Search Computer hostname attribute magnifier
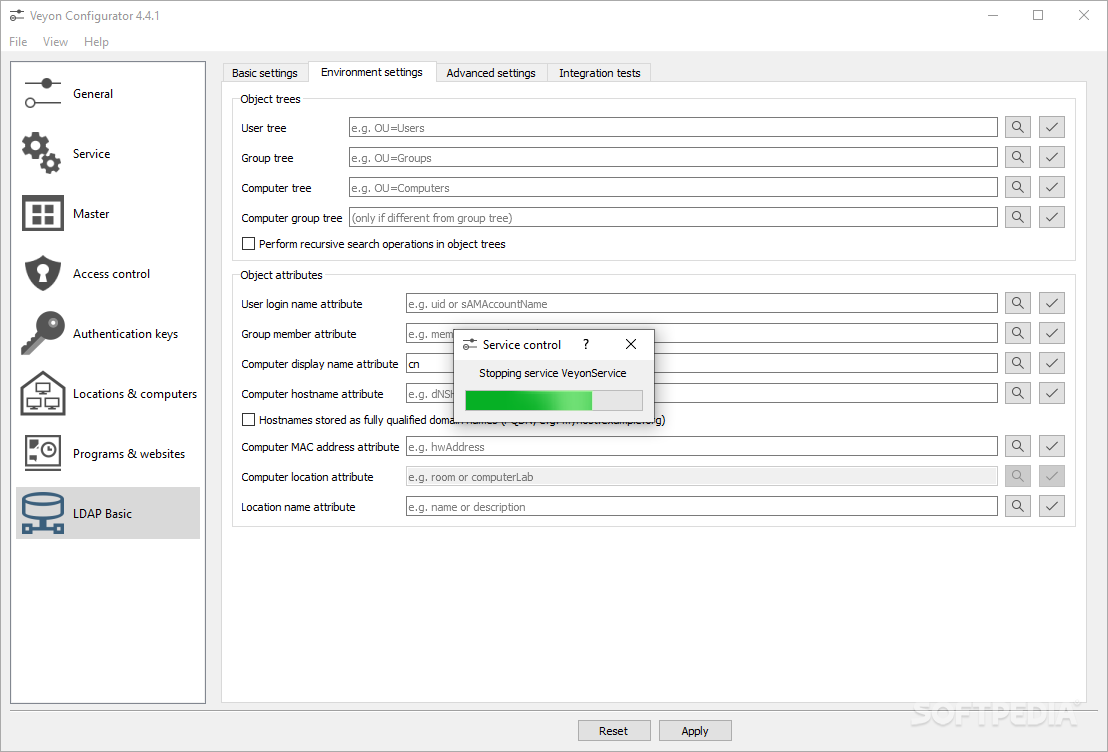This screenshot has width=1108, height=752. tap(1018, 393)
